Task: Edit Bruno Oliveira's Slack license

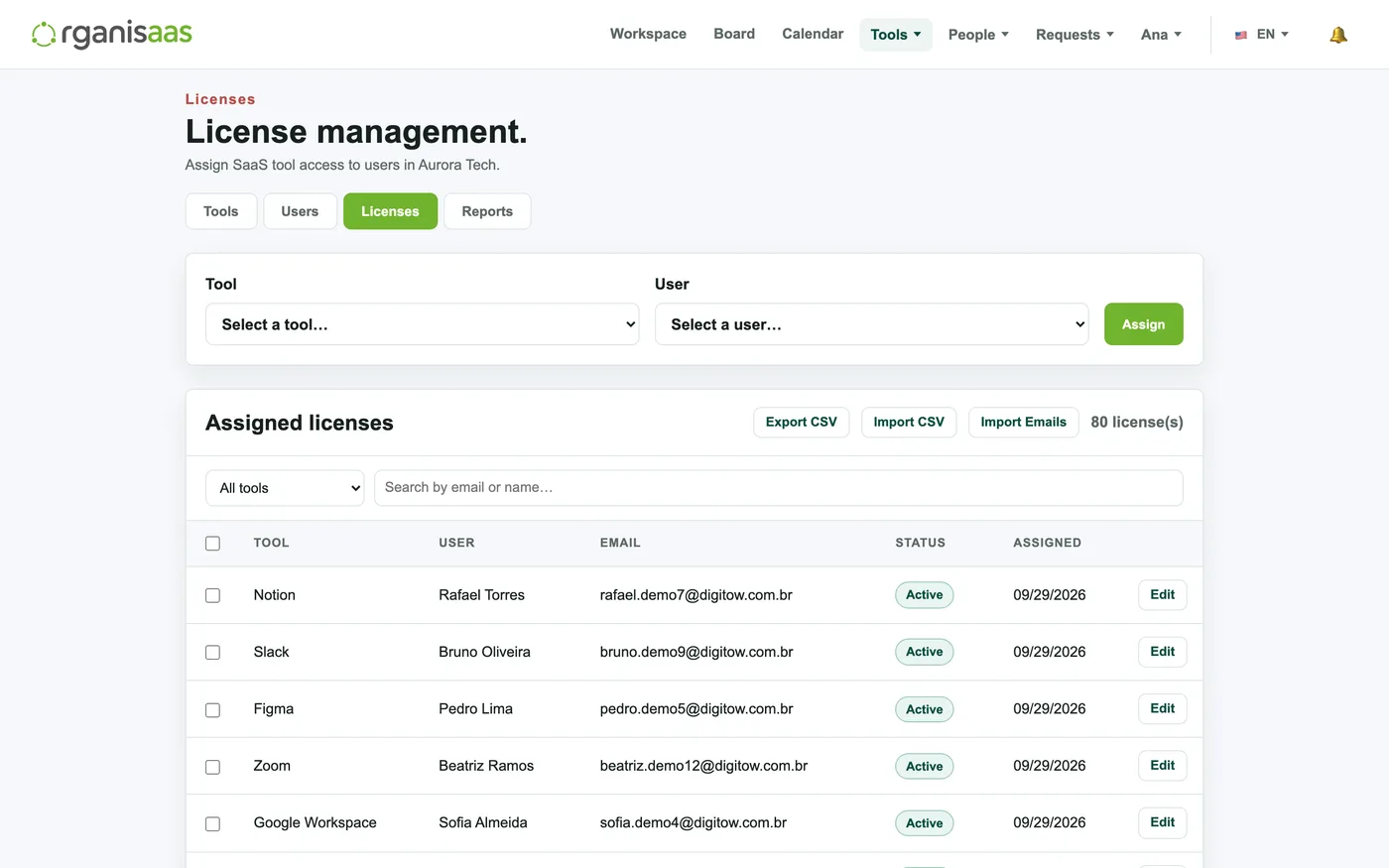Action: coord(1162,652)
